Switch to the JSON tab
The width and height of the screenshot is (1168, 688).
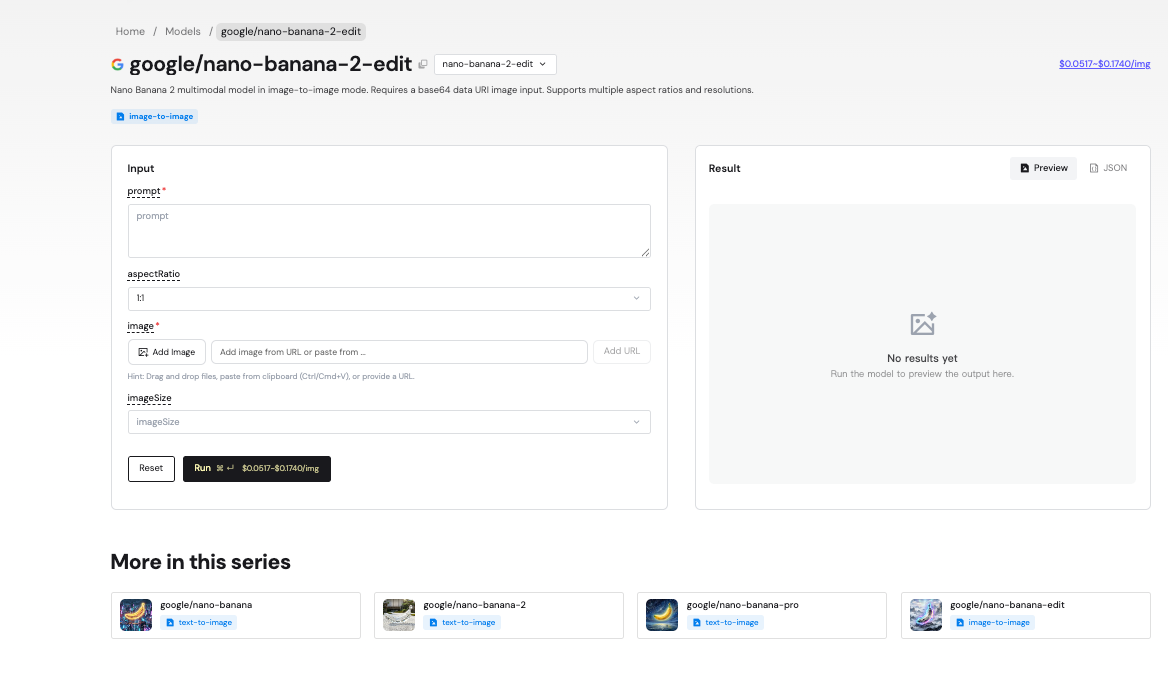tap(1108, 168)
